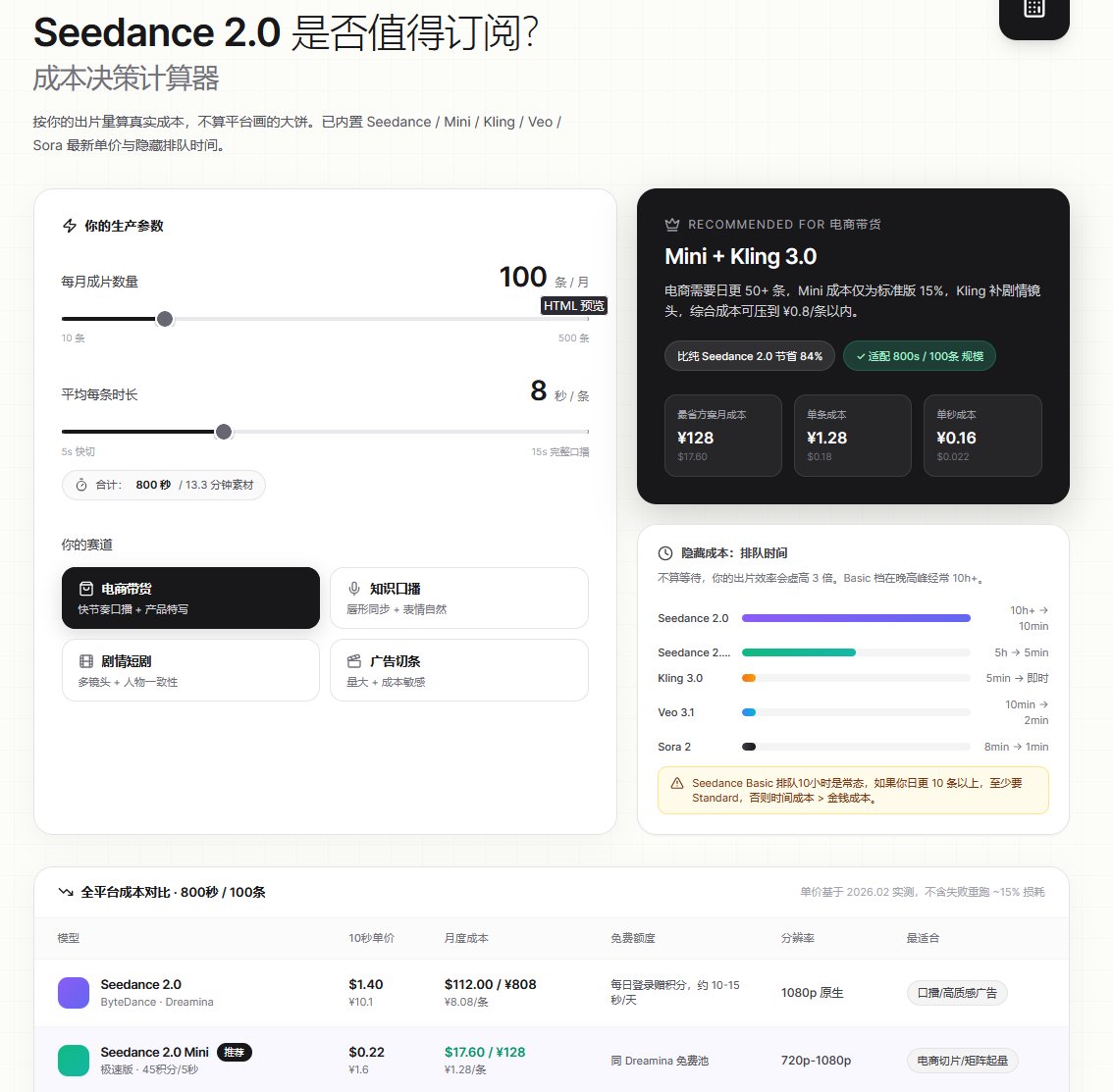Click the 单秒成本 ¥0.16 card
The image size is (1113, 1092).
point(982,436)
